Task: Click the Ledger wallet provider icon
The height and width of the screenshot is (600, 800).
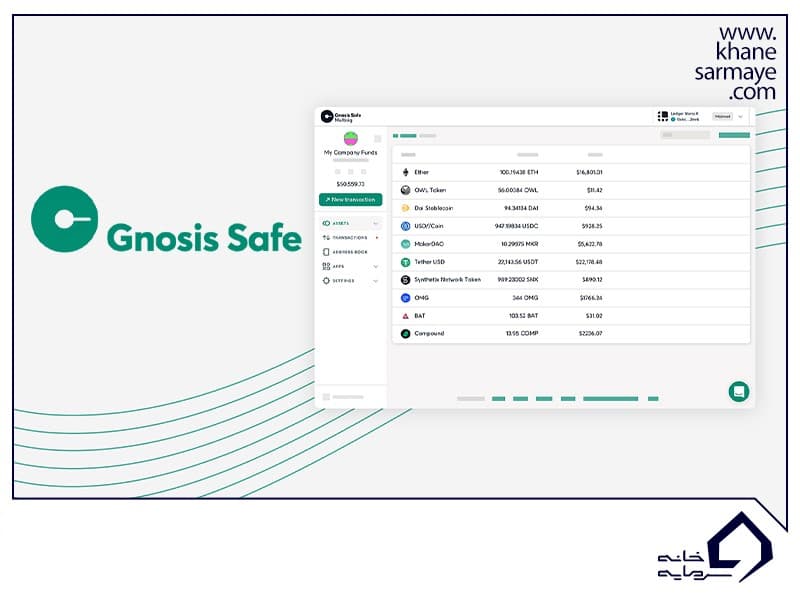Action: click(x=663, y=116)
